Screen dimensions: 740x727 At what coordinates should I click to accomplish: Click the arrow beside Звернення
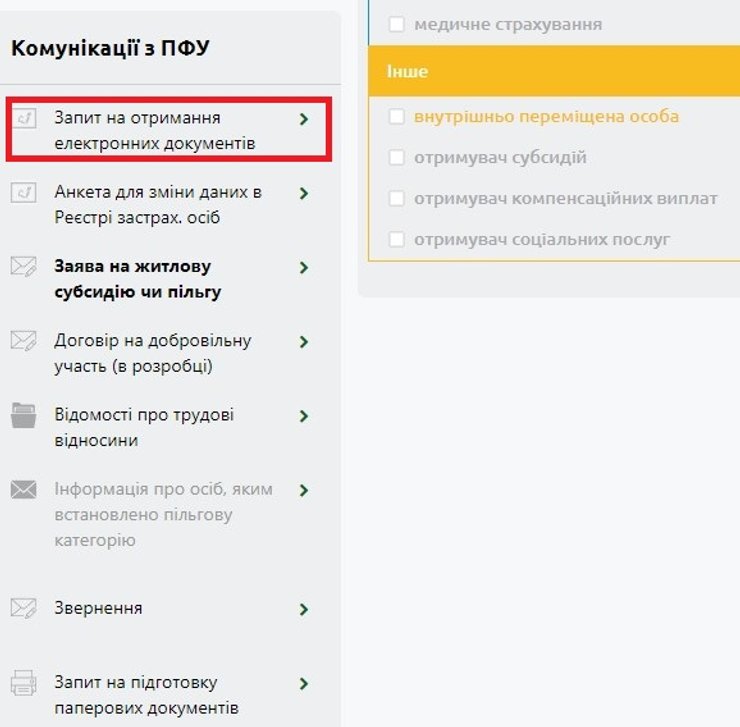tap(304, 609)
